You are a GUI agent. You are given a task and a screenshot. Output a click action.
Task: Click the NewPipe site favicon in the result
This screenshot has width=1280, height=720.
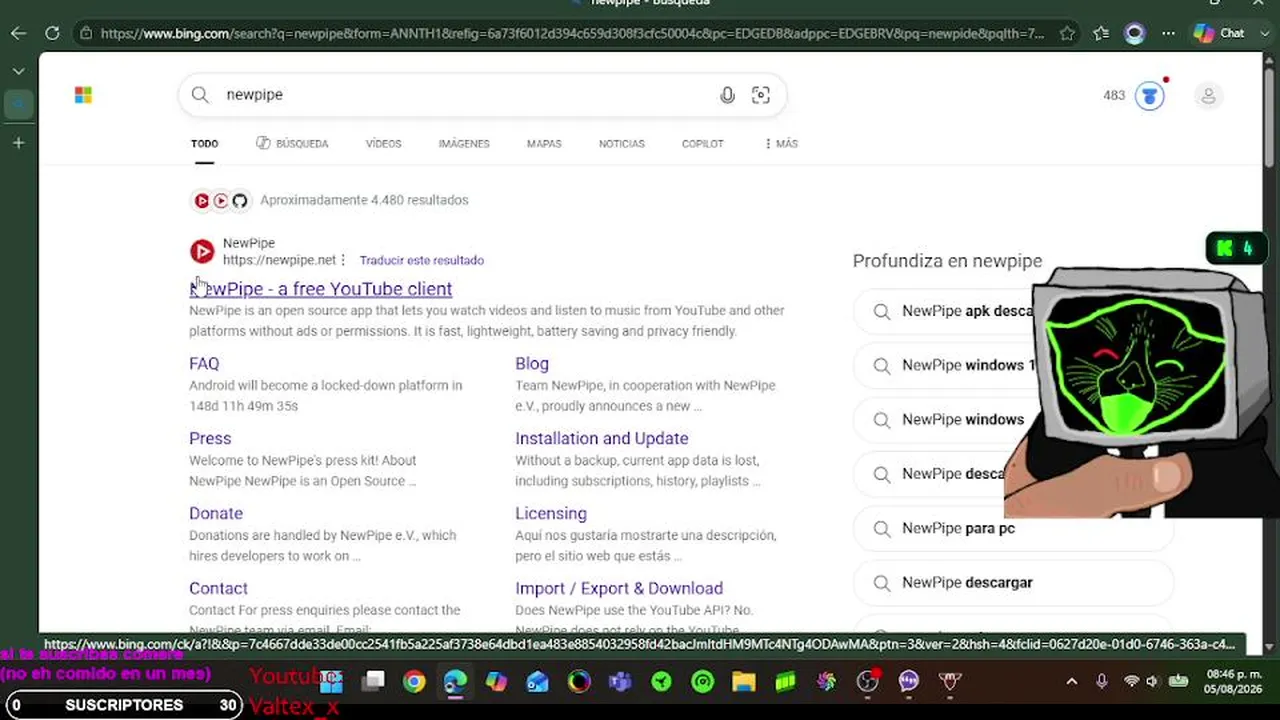(x=202, y=251)
